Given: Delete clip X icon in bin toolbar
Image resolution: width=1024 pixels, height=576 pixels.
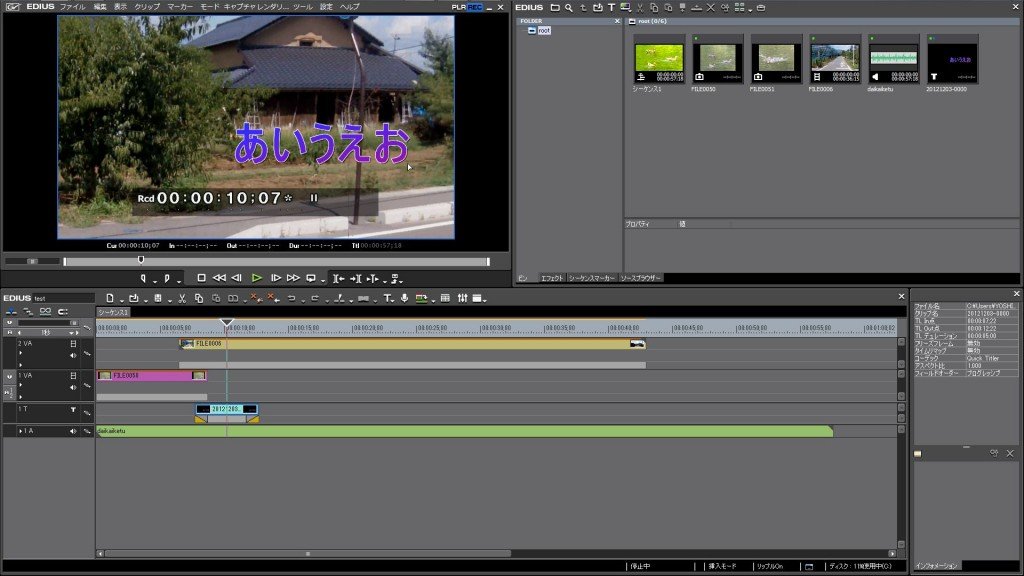Looking at the screenshot, I should pyautogui.click(x=711, y=8).
